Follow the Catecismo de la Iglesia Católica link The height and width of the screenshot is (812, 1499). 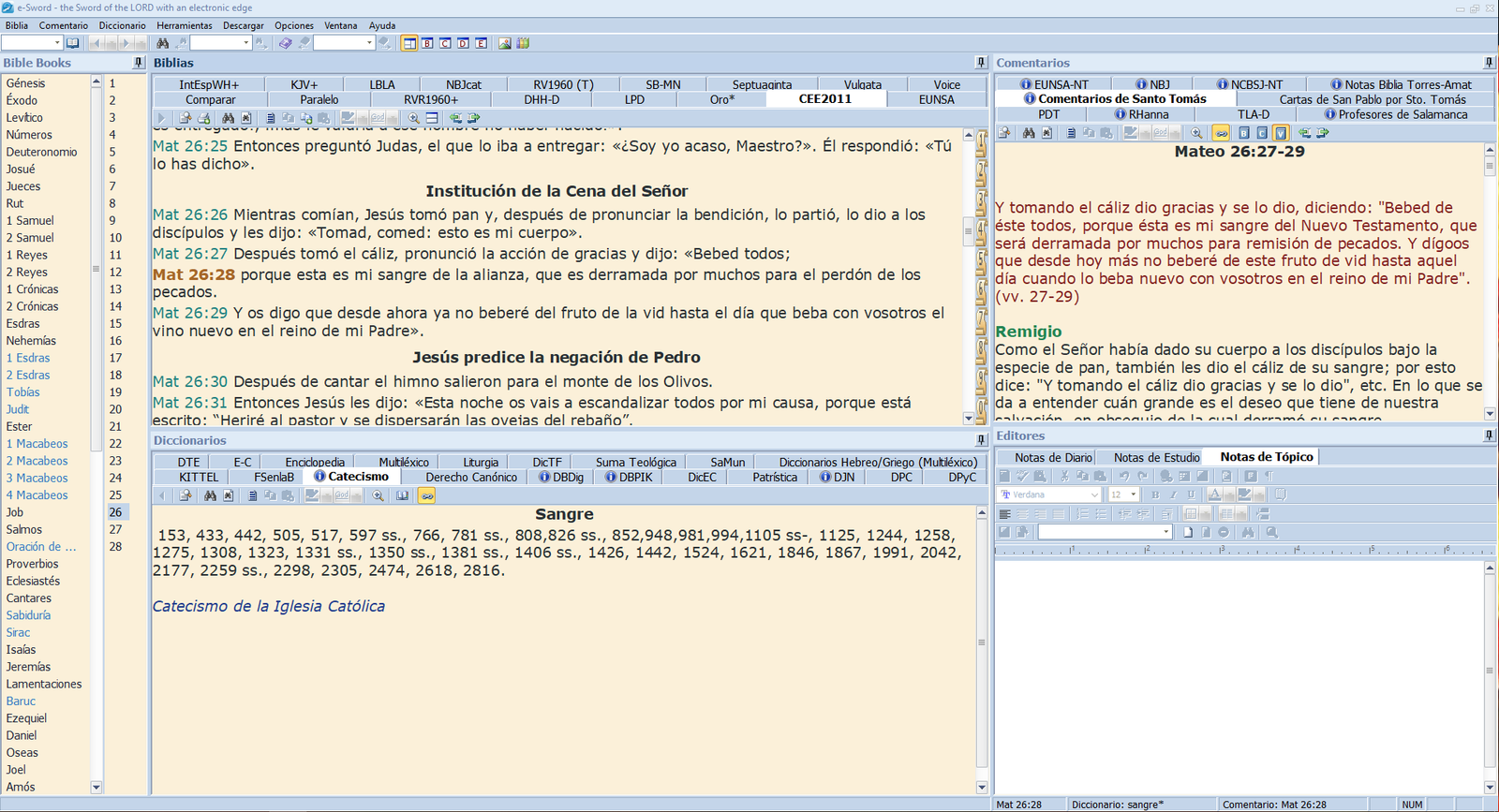(269, 606)
